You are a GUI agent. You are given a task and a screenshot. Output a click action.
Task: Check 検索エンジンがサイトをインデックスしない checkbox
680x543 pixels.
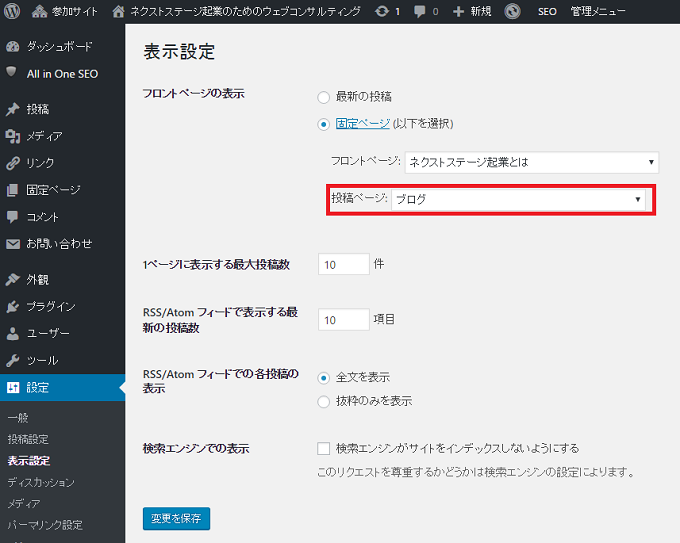324,448
